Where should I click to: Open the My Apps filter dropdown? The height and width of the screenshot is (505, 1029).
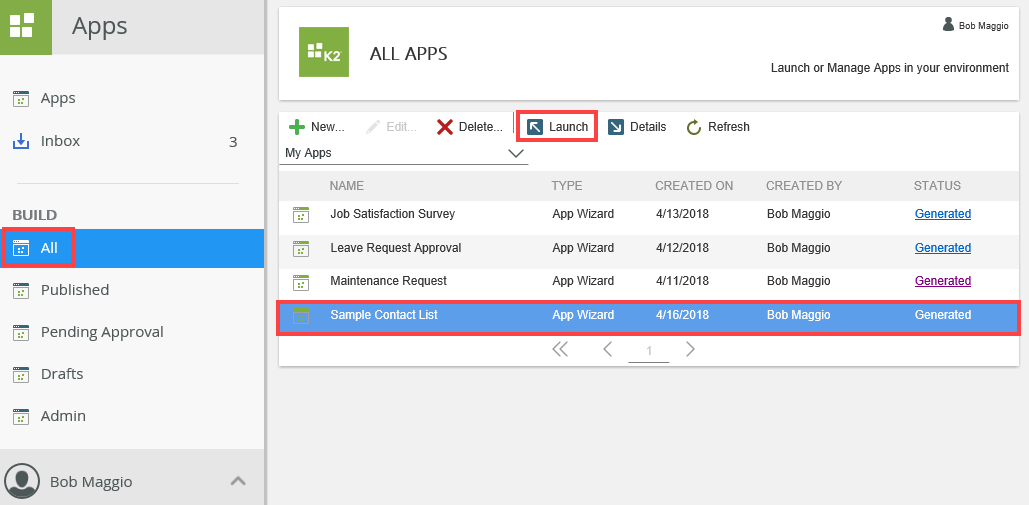click(516, 153)
